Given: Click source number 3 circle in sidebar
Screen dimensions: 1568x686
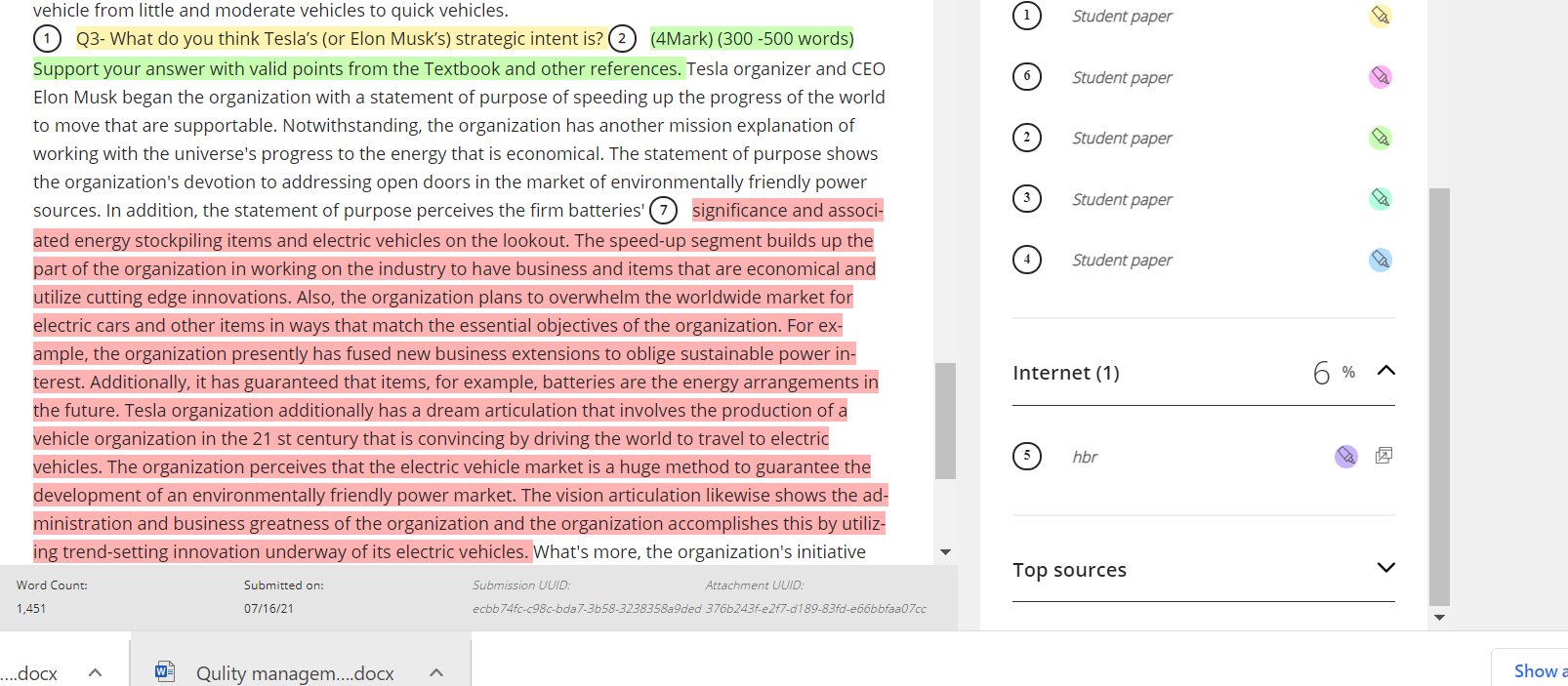Looking at the screenshot, I should click(x=1026, y=199).
